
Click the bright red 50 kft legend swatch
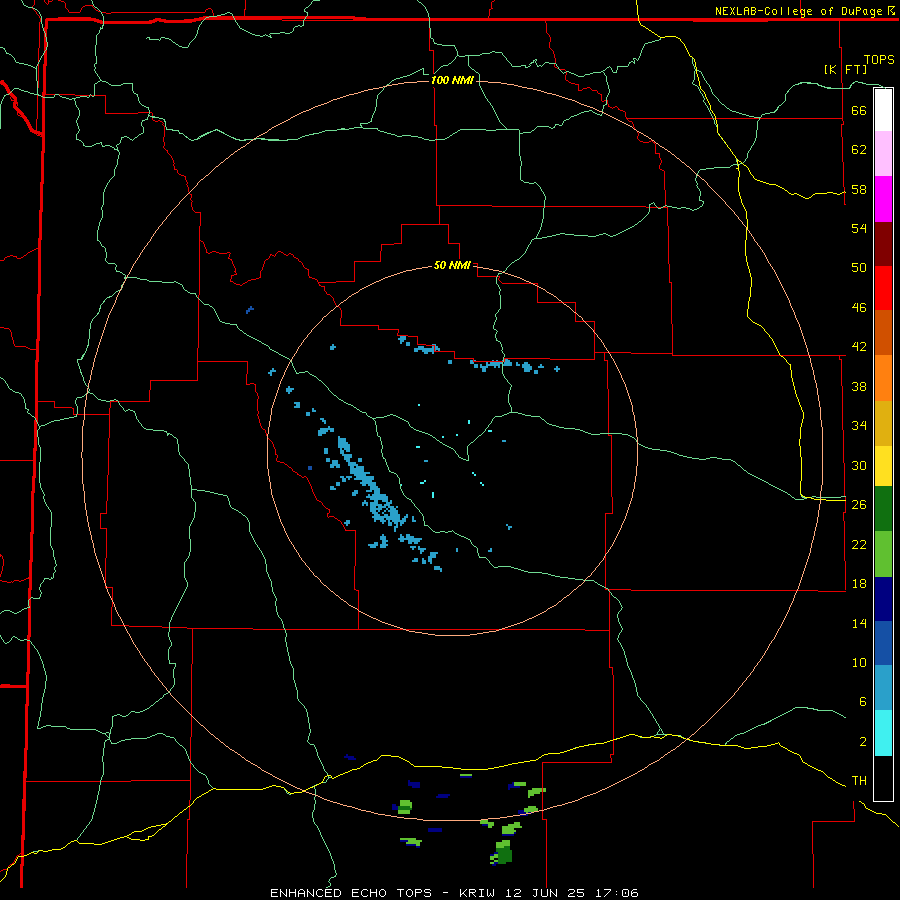[x=883, y=288]
